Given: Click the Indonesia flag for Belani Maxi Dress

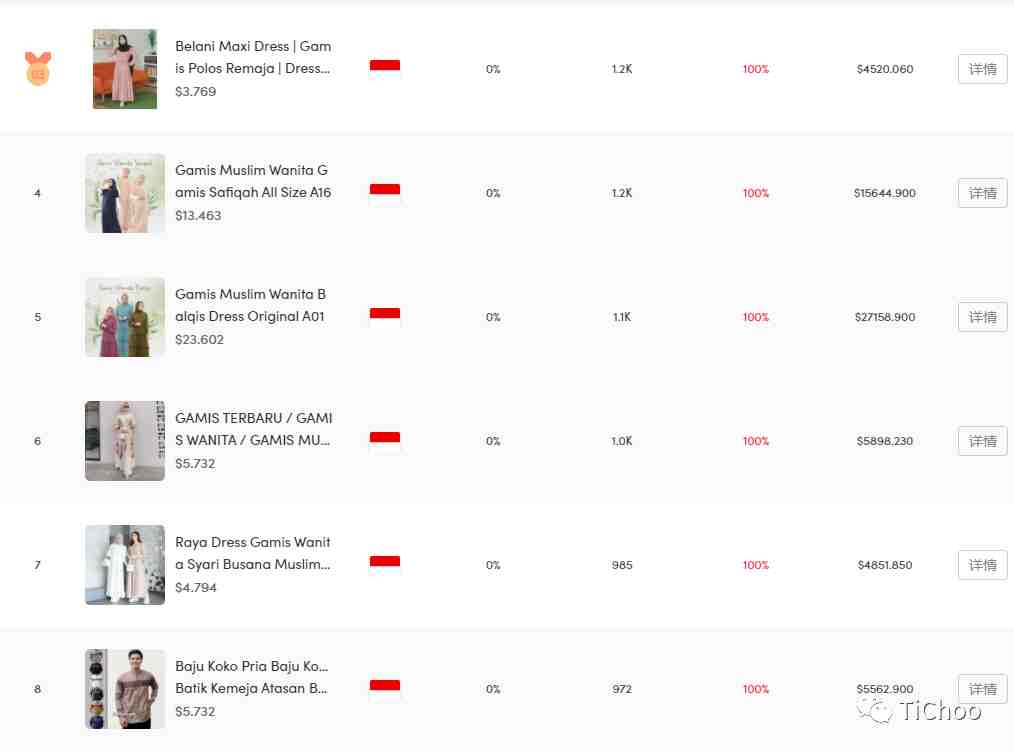Looking at the screenshot, I should [385, 69].
